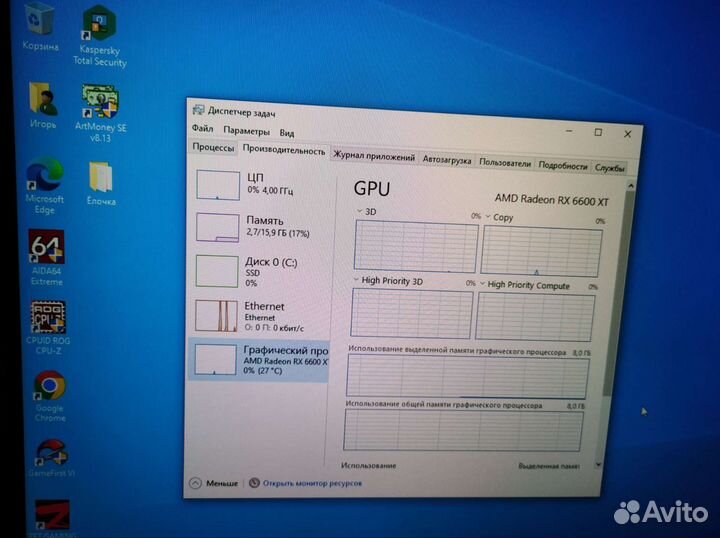
Task: Select the Графический процессор graph thumbnail
Action: coord(215,360)
